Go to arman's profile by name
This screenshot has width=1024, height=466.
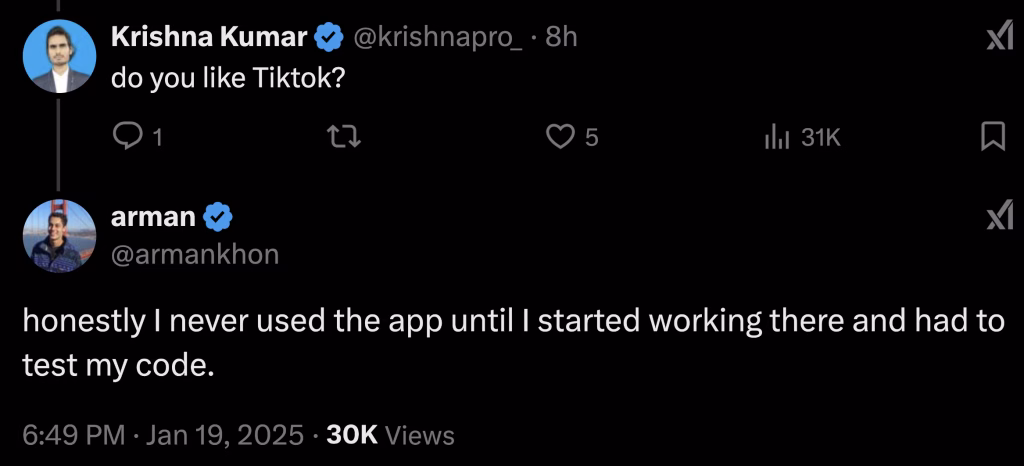[x=153, y=215]
